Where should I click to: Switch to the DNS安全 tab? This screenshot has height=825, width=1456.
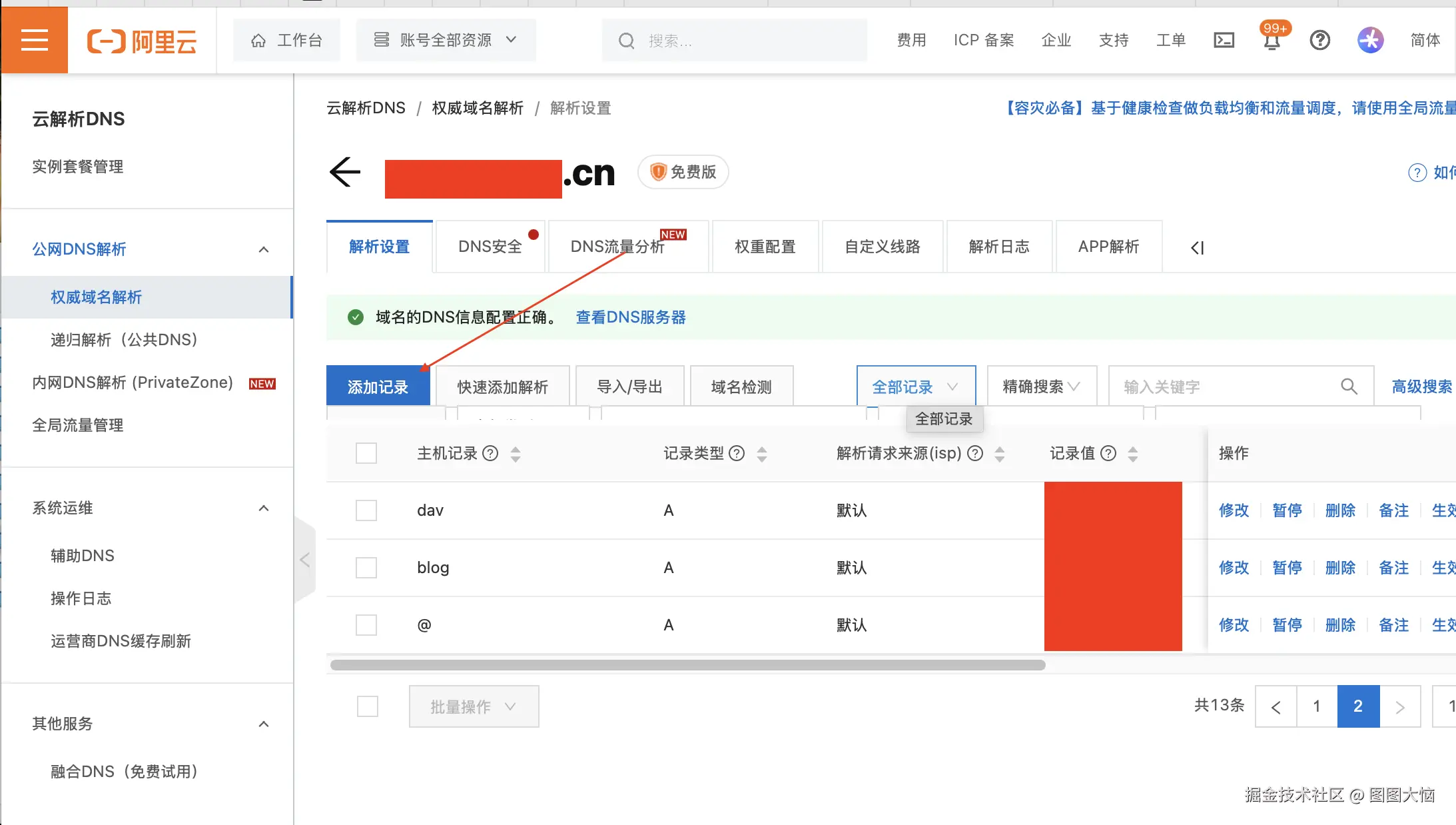tap(490, 247)
